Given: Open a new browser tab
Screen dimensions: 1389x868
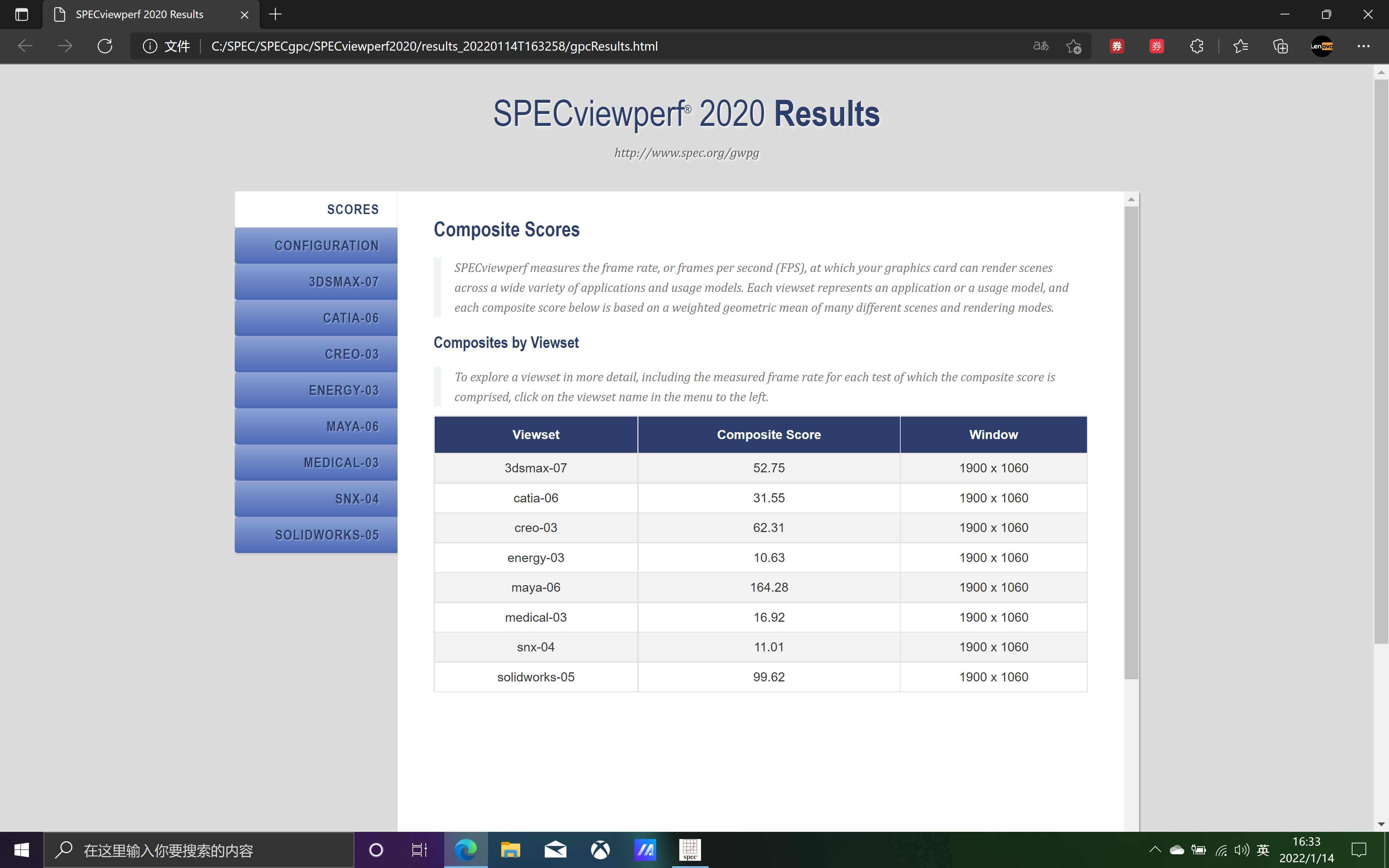Looking at the screenshot, I should (276, 14).
